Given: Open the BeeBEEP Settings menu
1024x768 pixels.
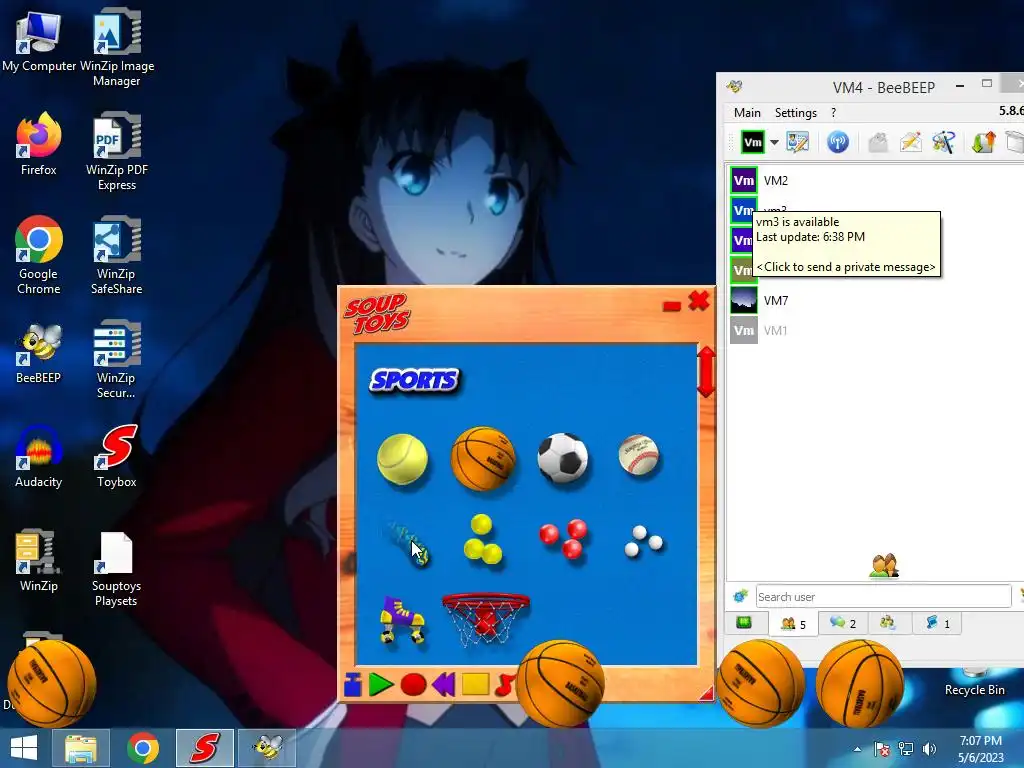Looking at the screenshot, I should pyautogui.click(x=795, y=112).
